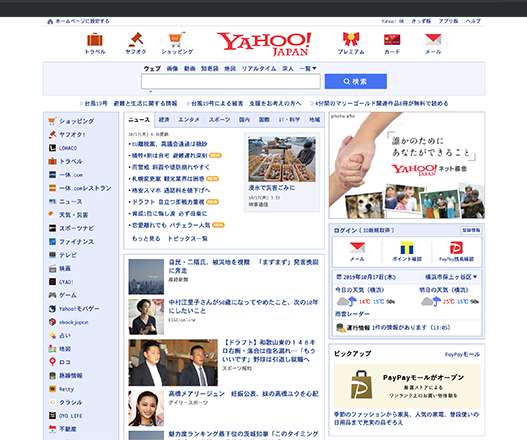The height and width of the screenshot is (440, 527).
Task: Open the トピックス一覧 link
Action: (x=188, y=239)
